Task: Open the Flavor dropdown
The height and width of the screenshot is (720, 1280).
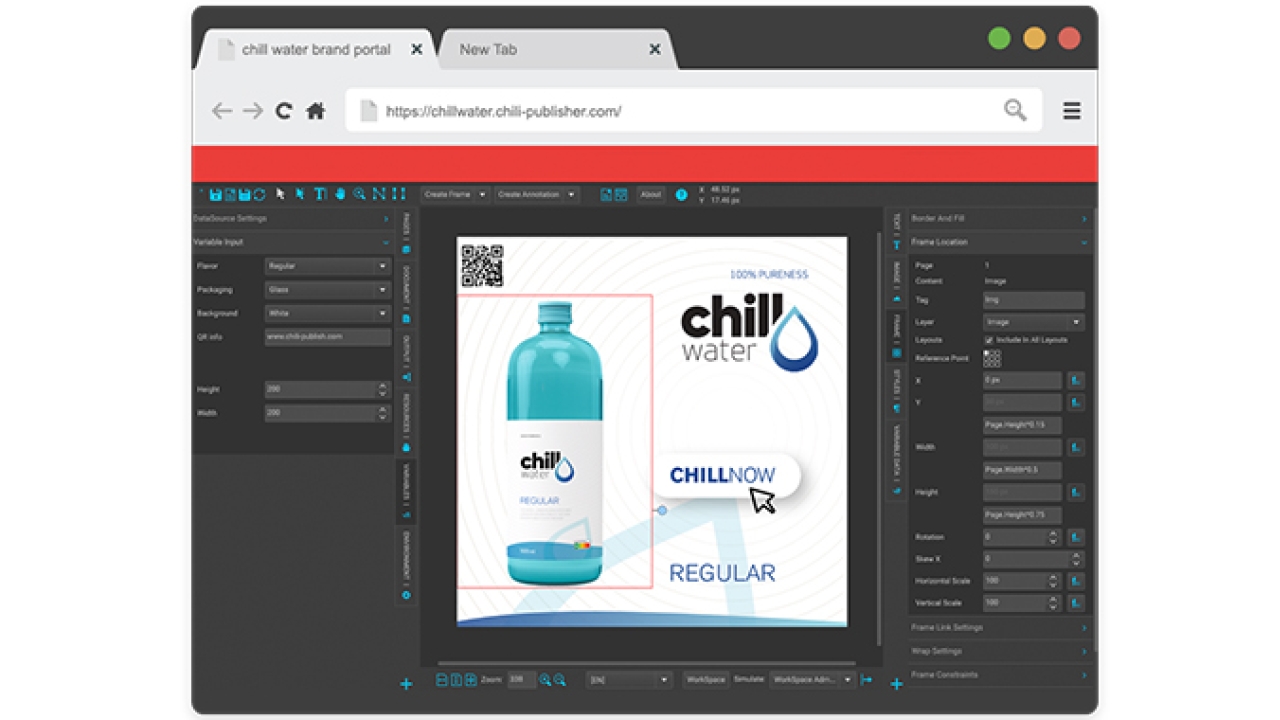Action: pos(327,266)
